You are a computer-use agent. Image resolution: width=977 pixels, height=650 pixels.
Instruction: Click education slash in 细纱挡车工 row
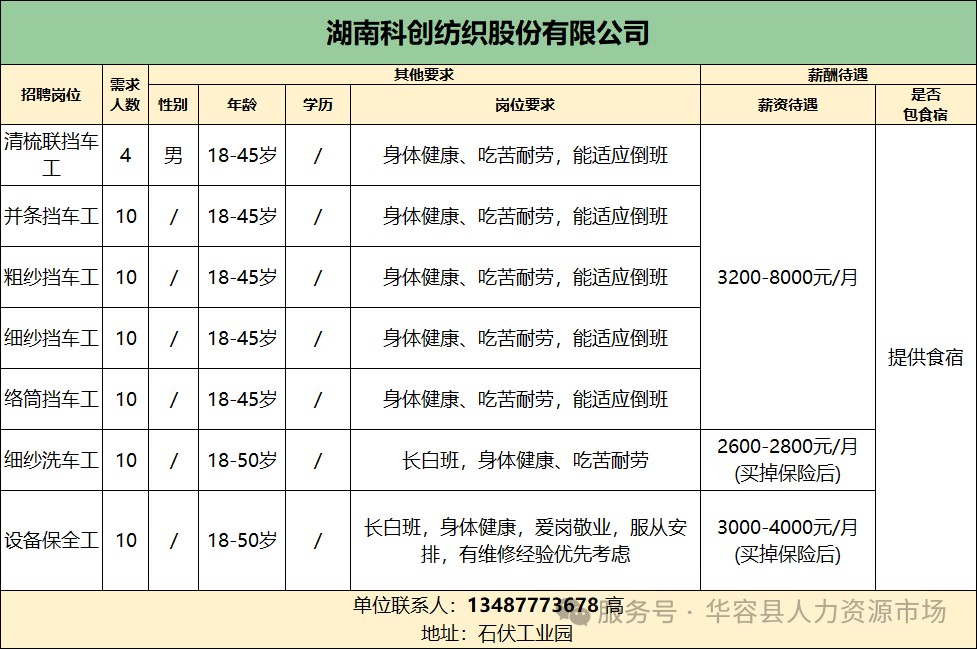tap(318, 338)
